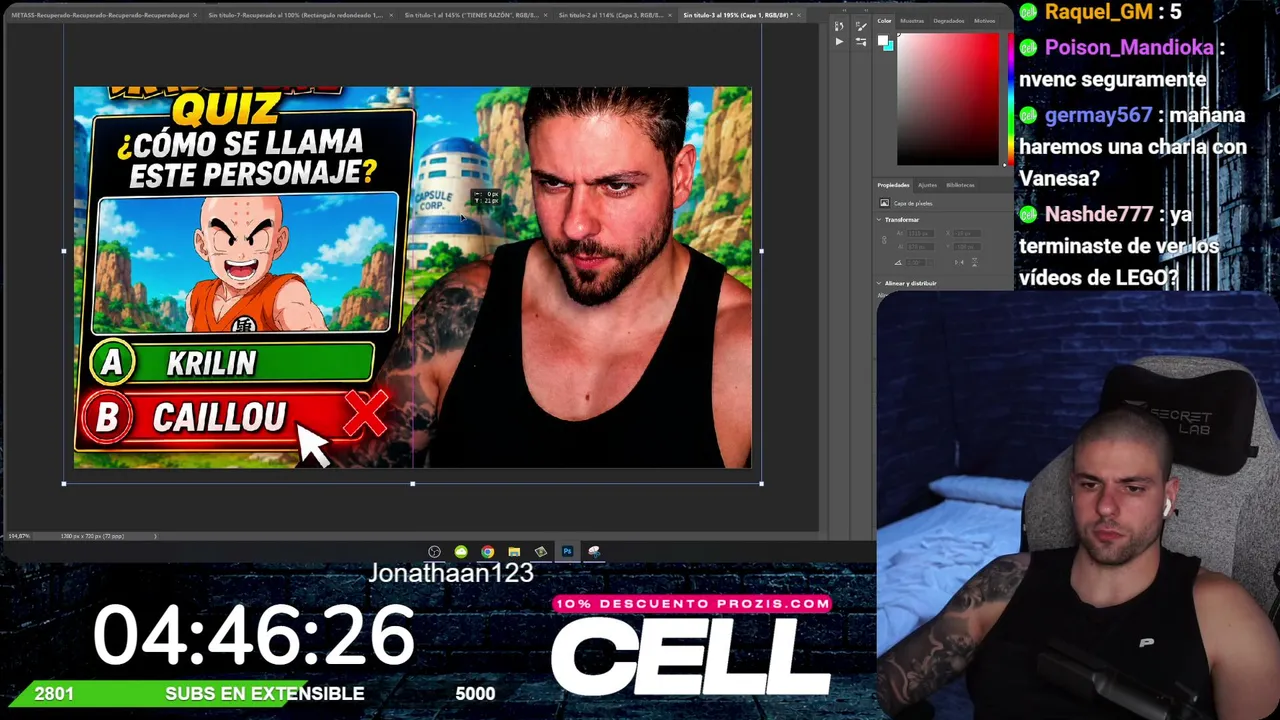Click the bottom-center transform handle
Image resolution: width=1280 pixels, height=720 pixels.
coord(413,484)
